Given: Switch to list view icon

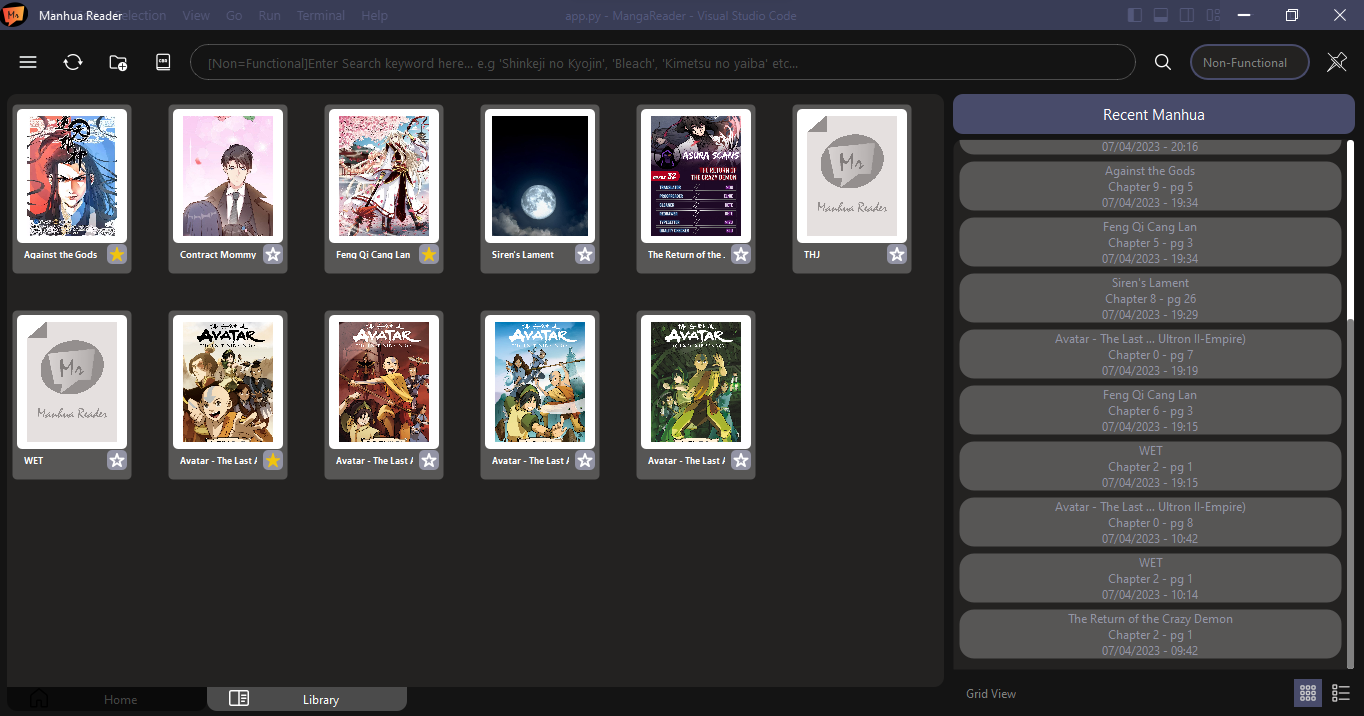Looking at the screenshot, I should coord(1341,693).
